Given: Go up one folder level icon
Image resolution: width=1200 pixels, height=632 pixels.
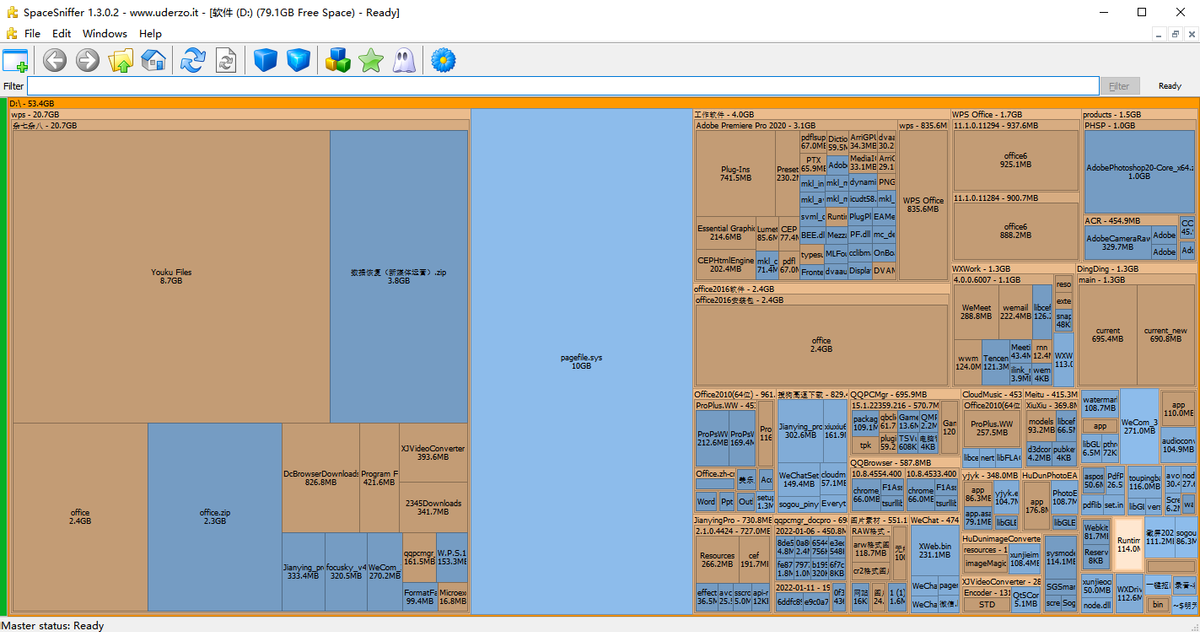Looking at the screenshot, I should point(121,61).
